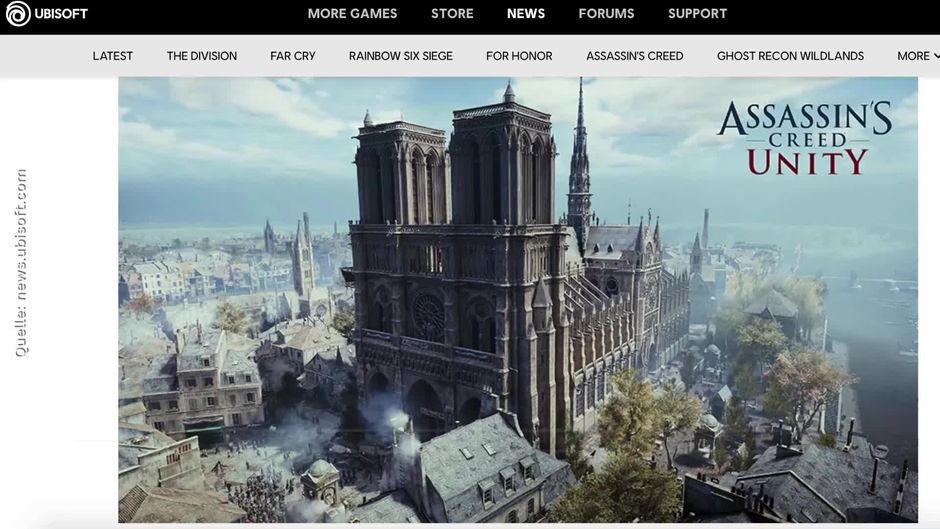Select the News section in top bar
Screen dimensions: 940x529
[x=526, y=14]
